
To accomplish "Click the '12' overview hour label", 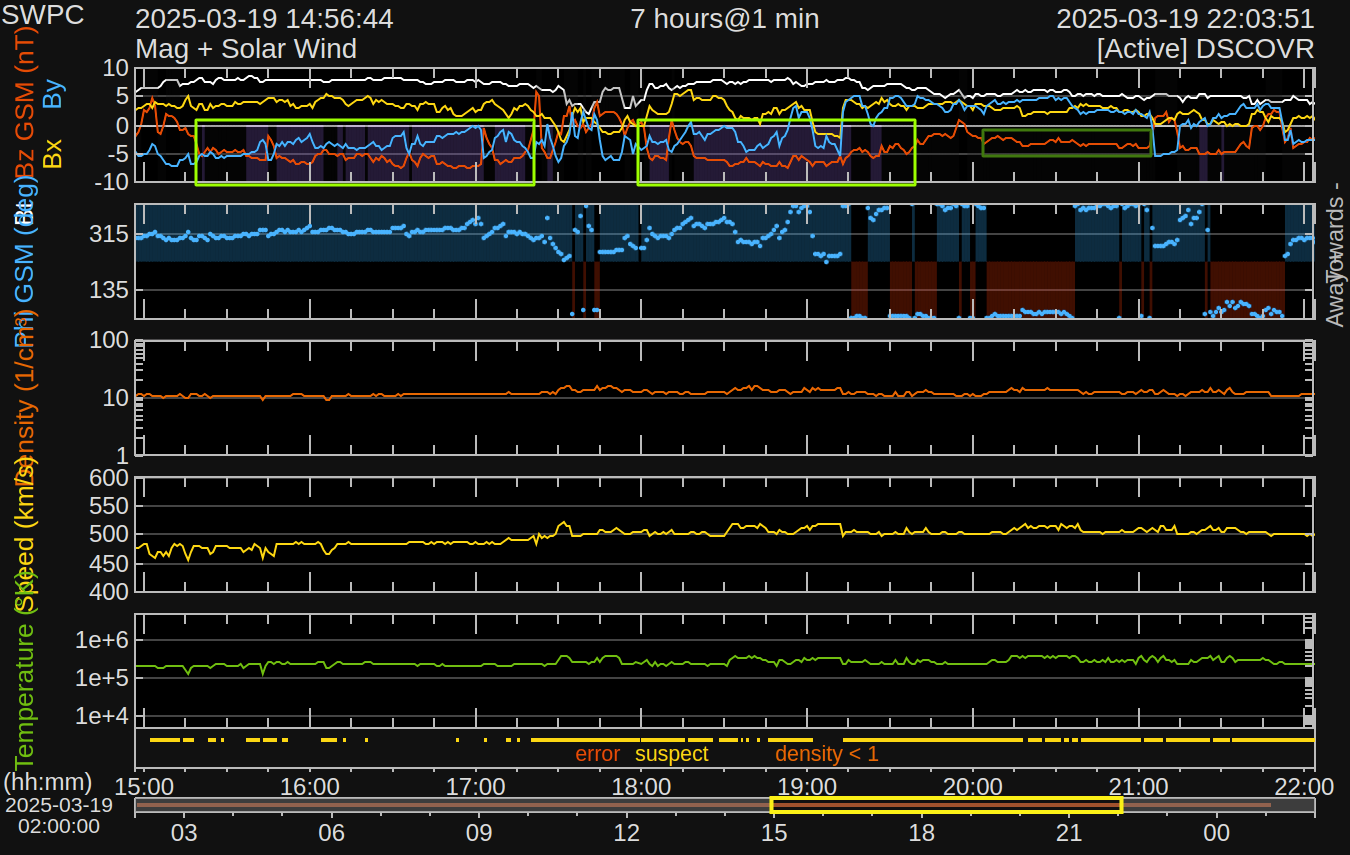I will pyautogui.click(x=627, y=832).
